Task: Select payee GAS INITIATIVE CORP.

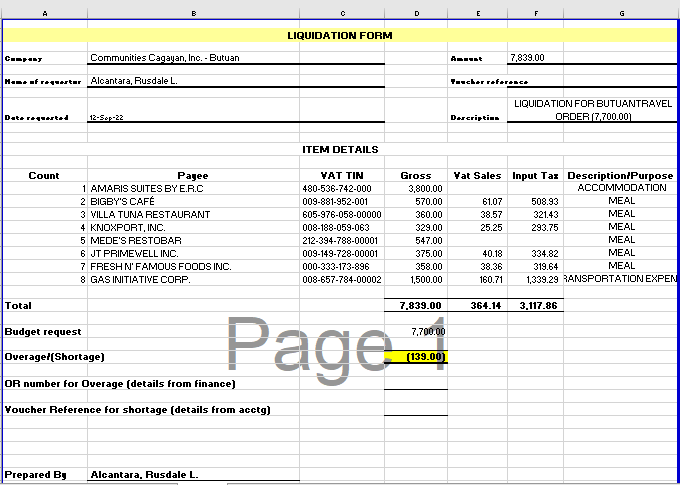Action: 193,280
